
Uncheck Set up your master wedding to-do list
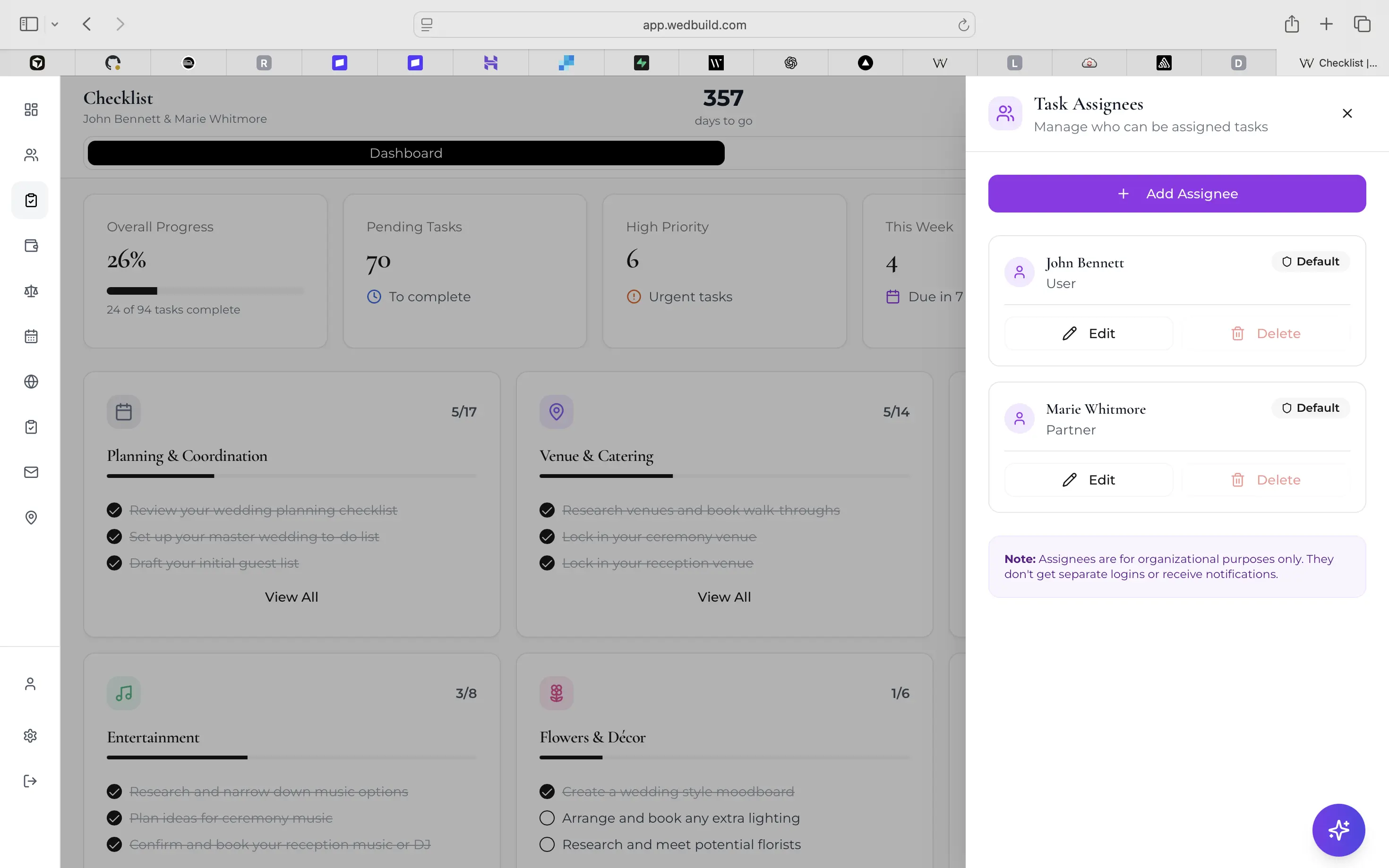114,536
